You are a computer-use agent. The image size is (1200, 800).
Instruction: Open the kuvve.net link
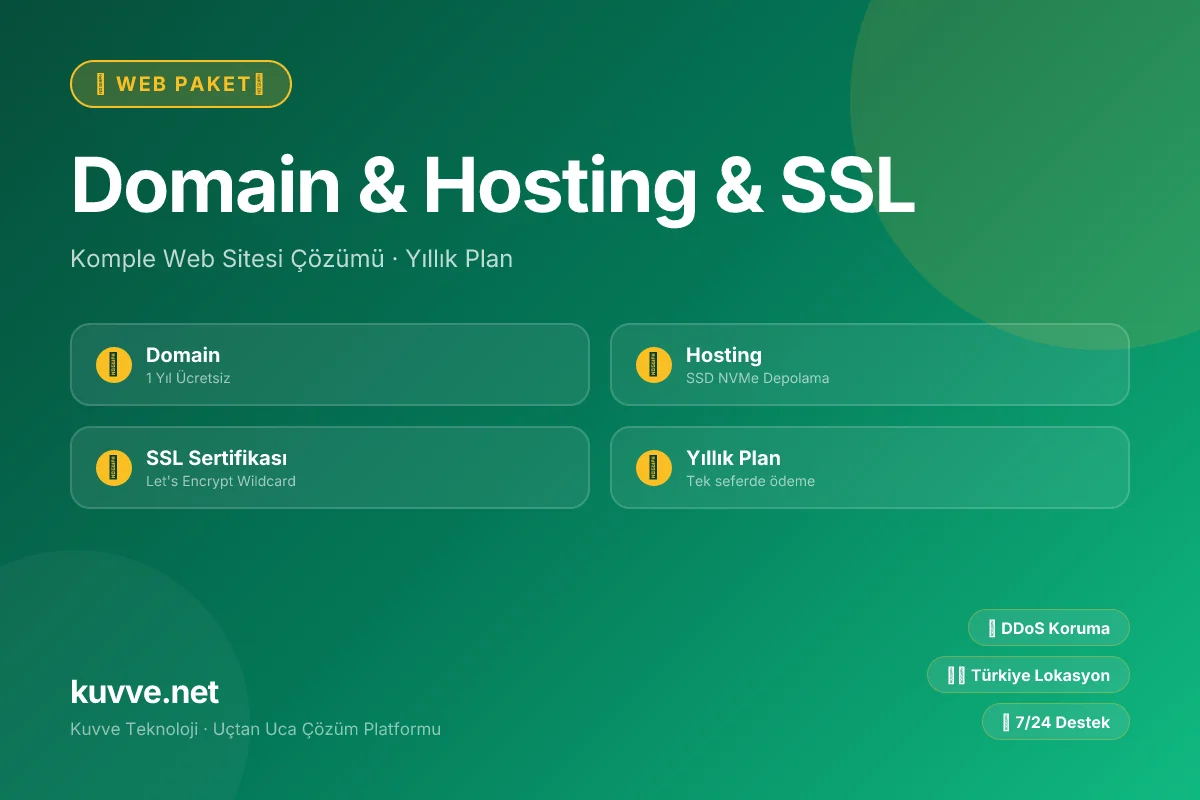pyautogui.click(x=145, y=692)
